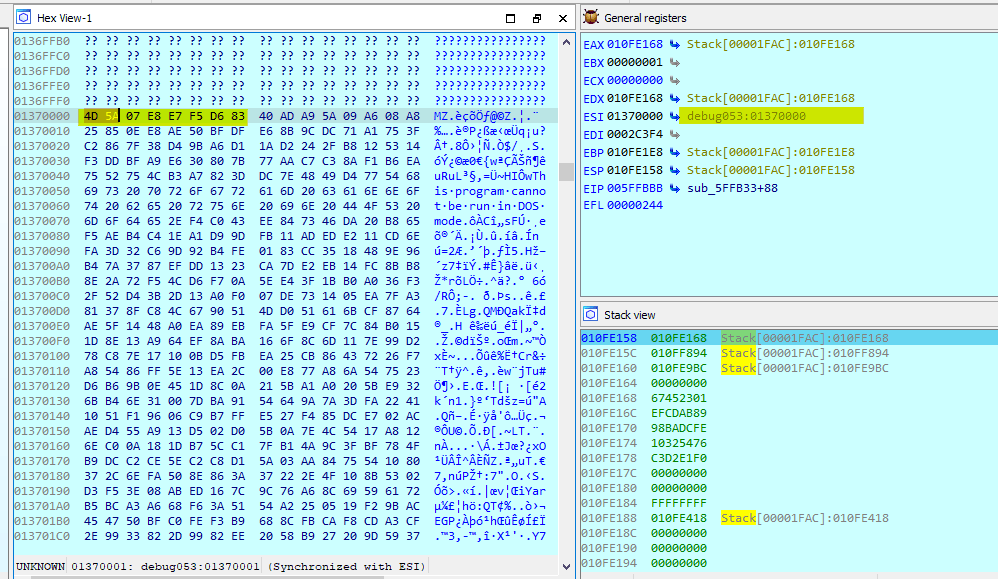Select the ECX value 00000000
Screen dimensions: 998x579
[x=635, y=80]
